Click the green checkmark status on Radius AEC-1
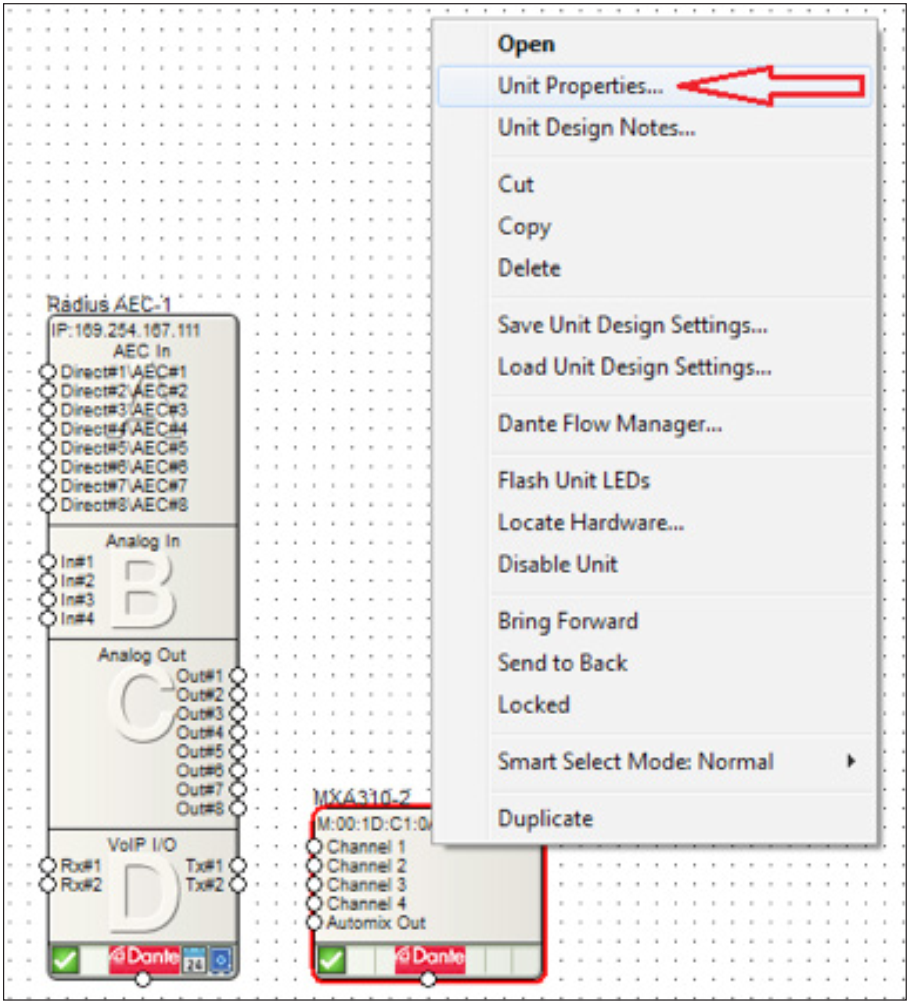The image size is (908, 1002). tap(65, 959)
